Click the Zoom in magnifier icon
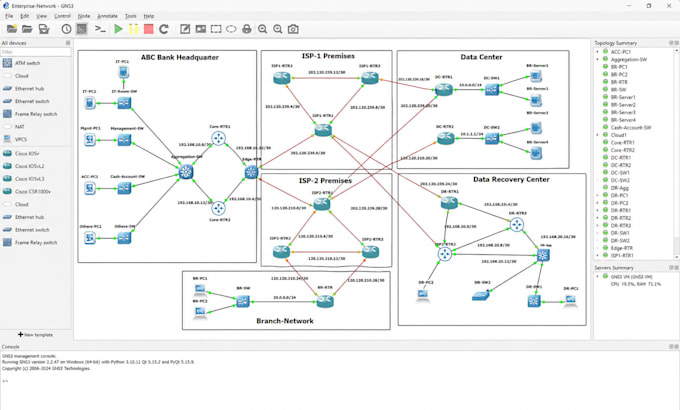The image size is (680, 410). (x=262, y=29)
